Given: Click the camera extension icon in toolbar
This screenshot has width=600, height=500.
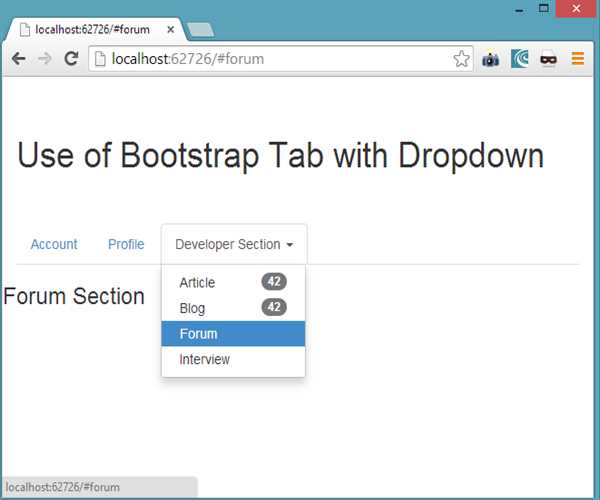Looking at the screenshot, I should pos(490,59).
